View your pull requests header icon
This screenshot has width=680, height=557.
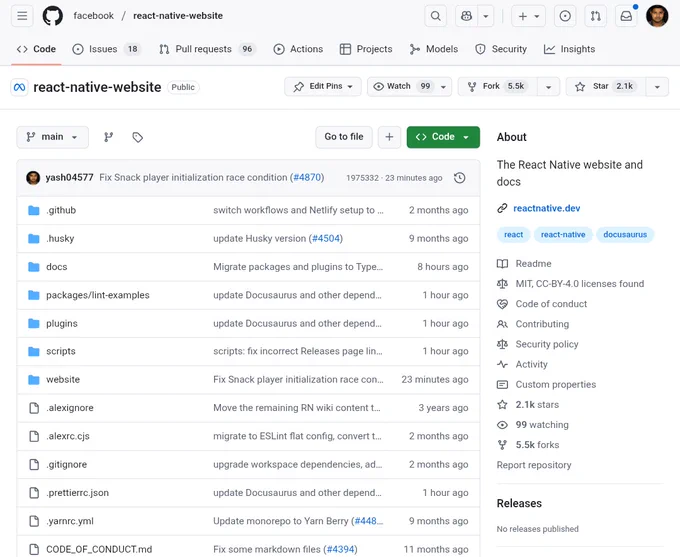595,16
